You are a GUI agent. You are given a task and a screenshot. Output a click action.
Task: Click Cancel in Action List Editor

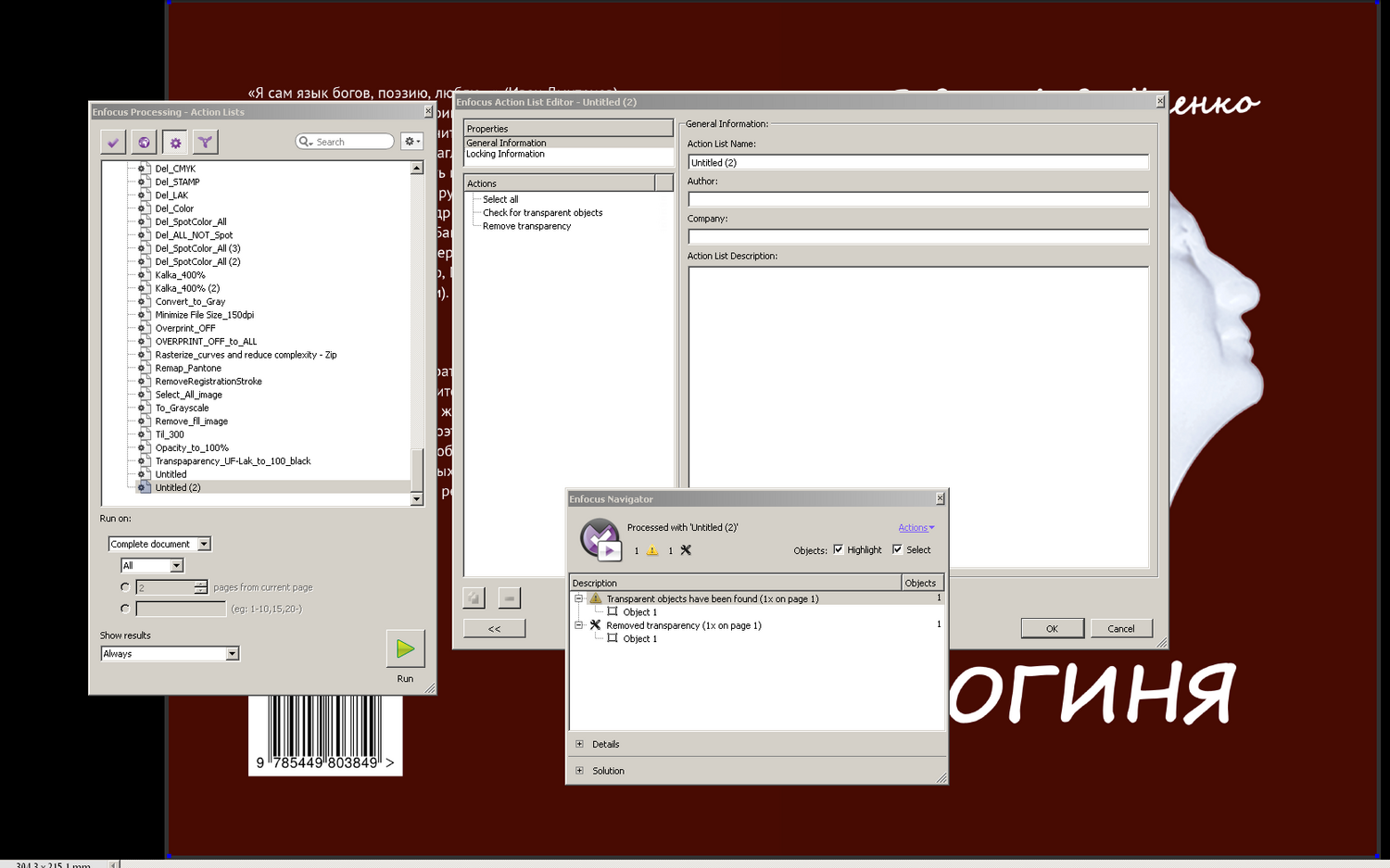tap(1121, 628)
